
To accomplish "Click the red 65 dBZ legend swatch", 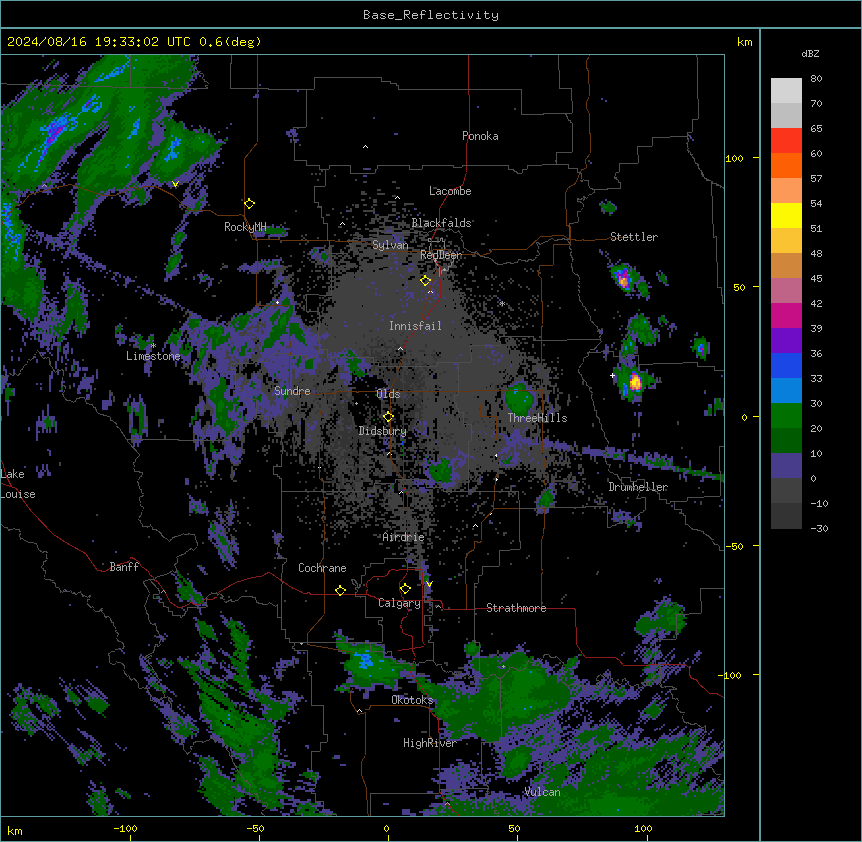I will tap(786, 140).
